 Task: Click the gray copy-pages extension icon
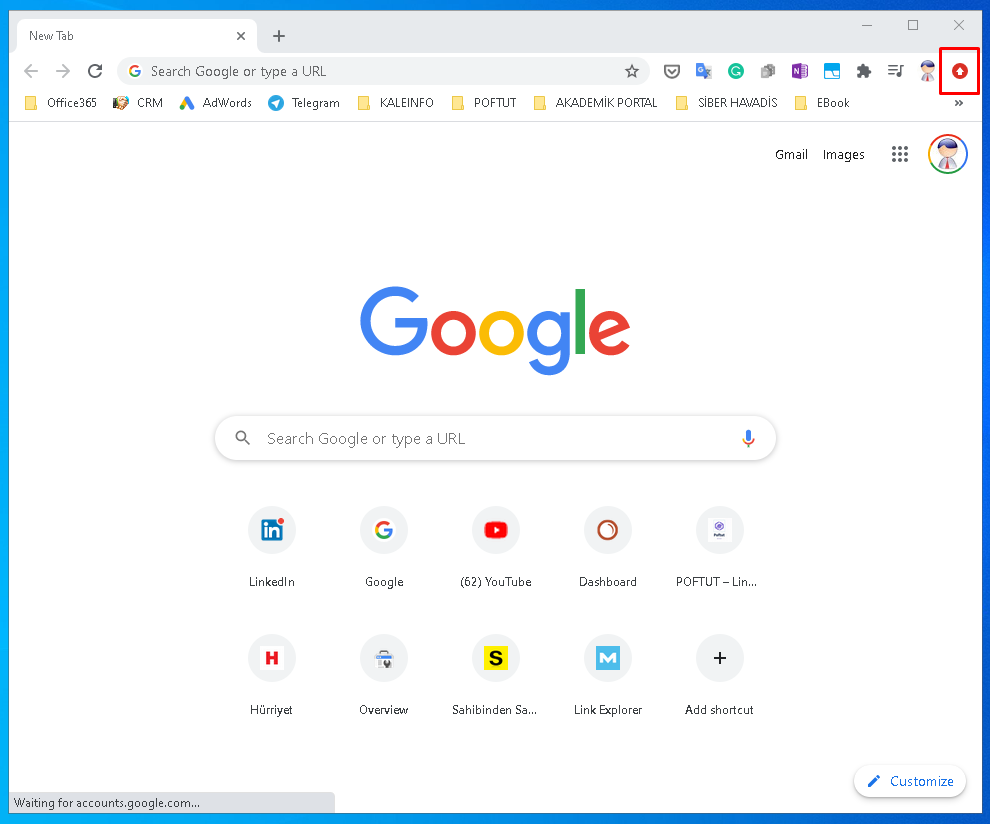tap(768, 71)
